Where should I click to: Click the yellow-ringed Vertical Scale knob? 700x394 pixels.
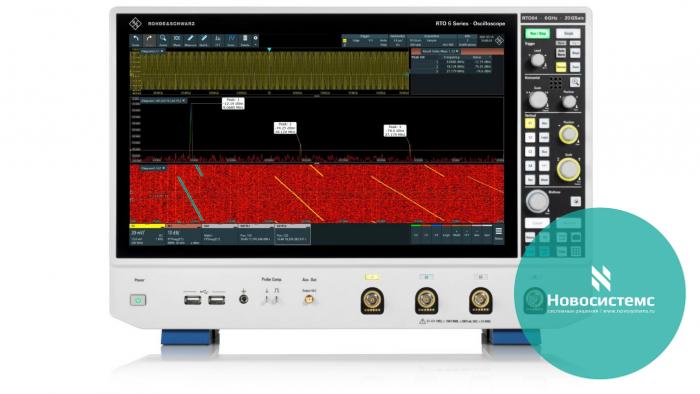[568, 169]
